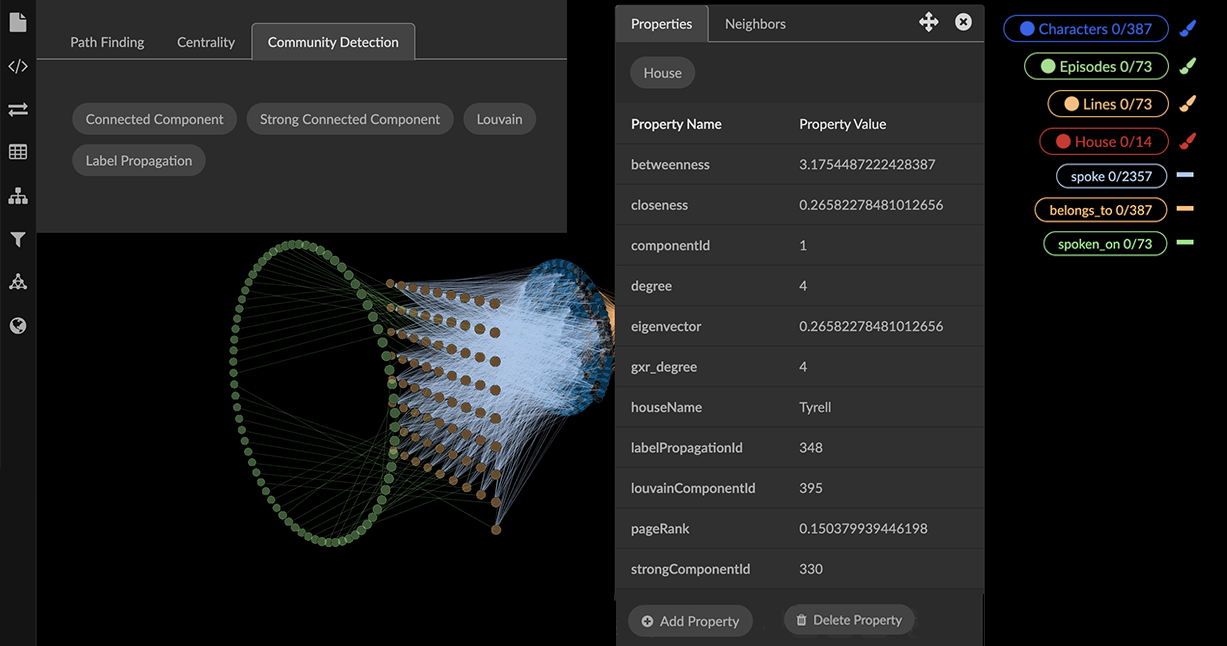Toggle the belongs_to 0/387 edge label
Viewport: 1227px width, 646px height.
point(1100,210)
